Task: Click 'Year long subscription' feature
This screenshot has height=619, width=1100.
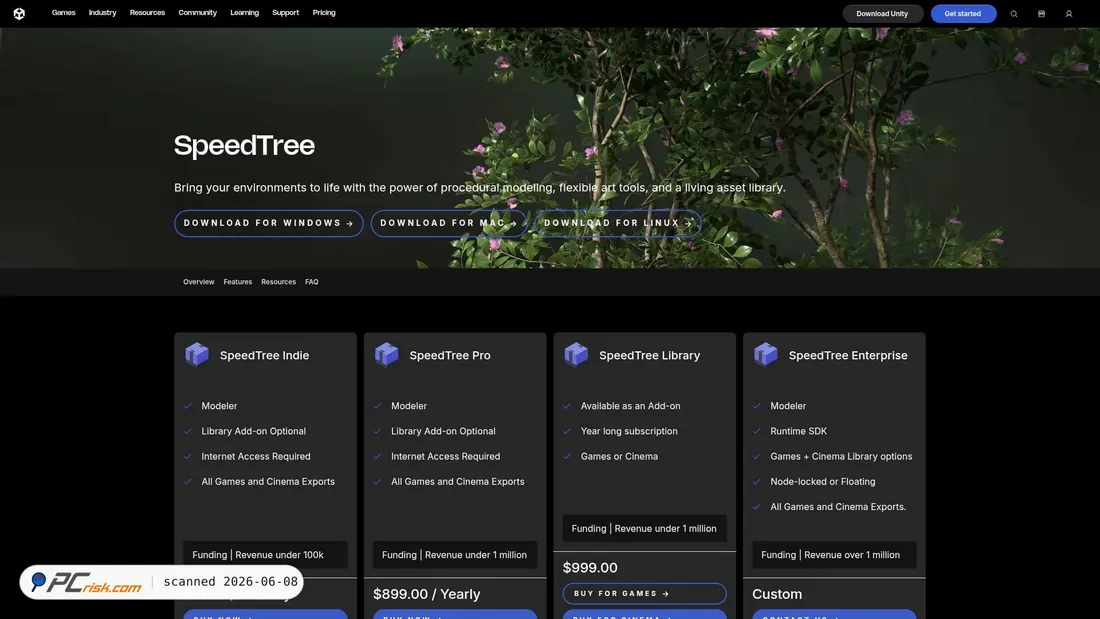Action: pyautogui.click(x=629, y=431)
